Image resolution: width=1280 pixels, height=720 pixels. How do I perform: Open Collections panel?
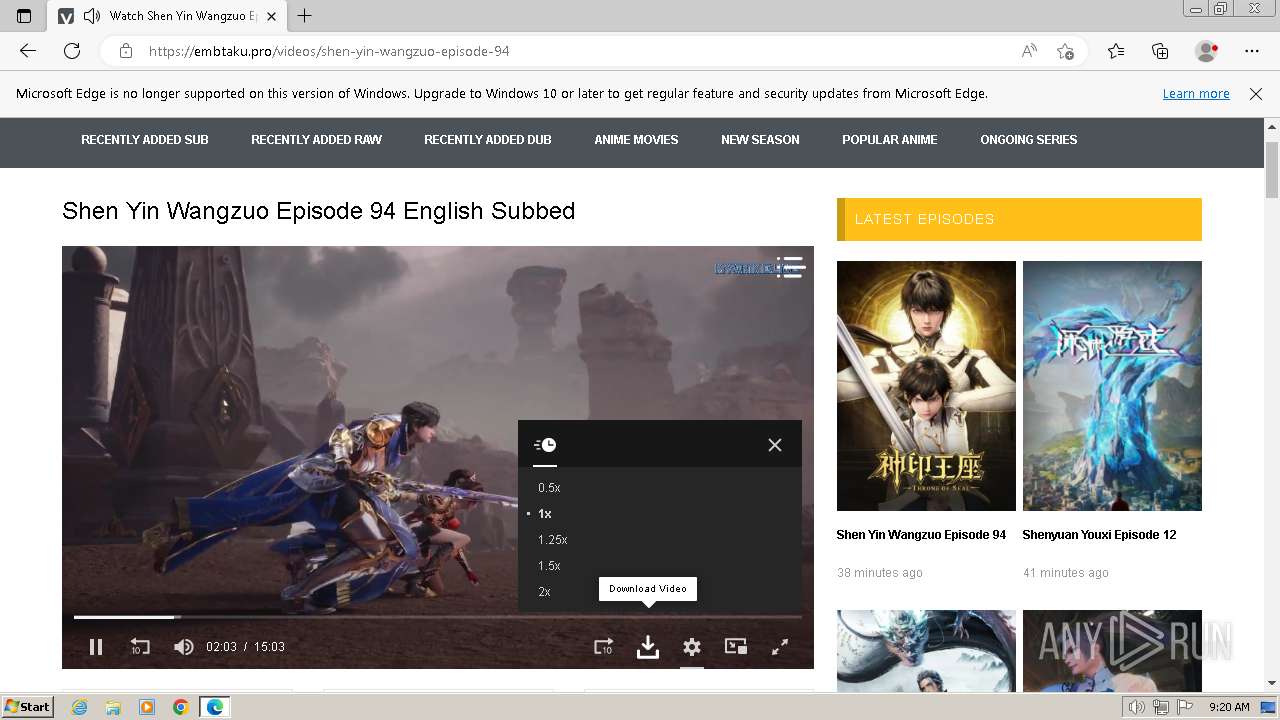(x=1161, y=51)
